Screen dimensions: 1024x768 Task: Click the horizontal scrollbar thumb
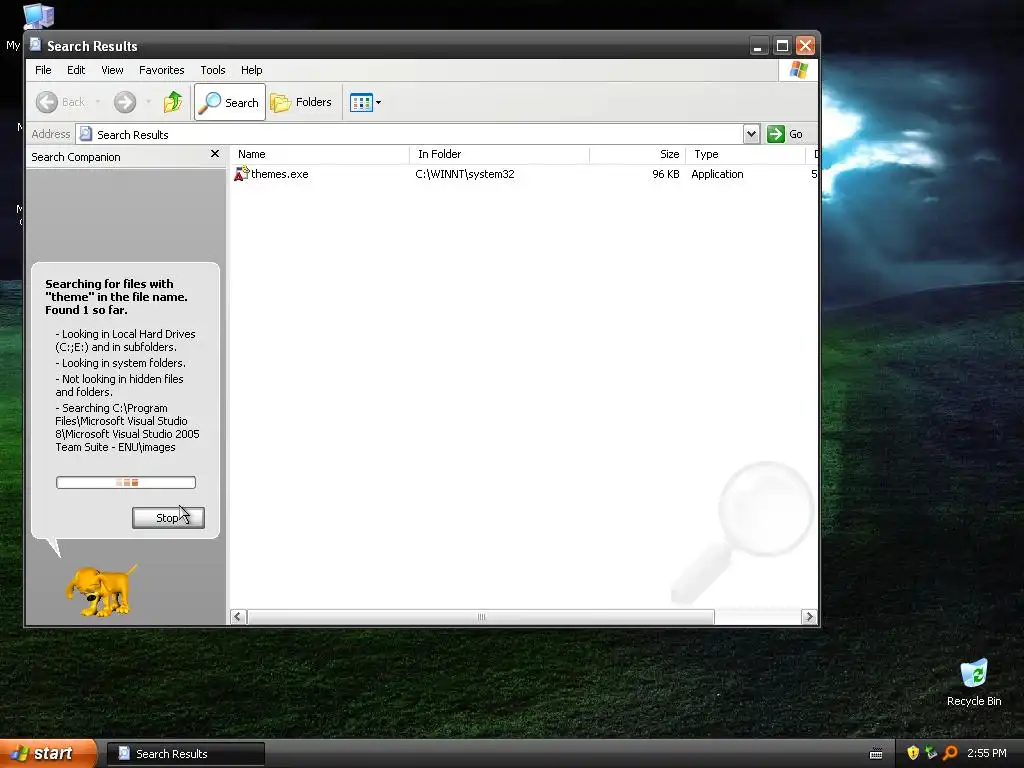(x=481, y=616)
